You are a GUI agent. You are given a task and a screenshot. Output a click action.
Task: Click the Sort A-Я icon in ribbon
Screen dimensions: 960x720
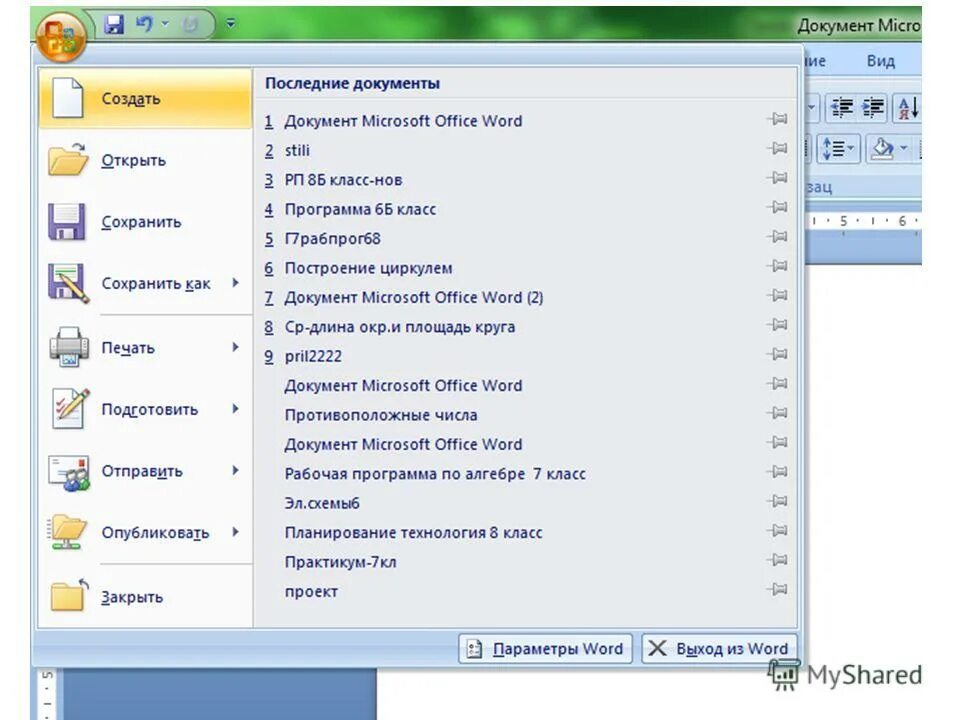pos(907,109)
